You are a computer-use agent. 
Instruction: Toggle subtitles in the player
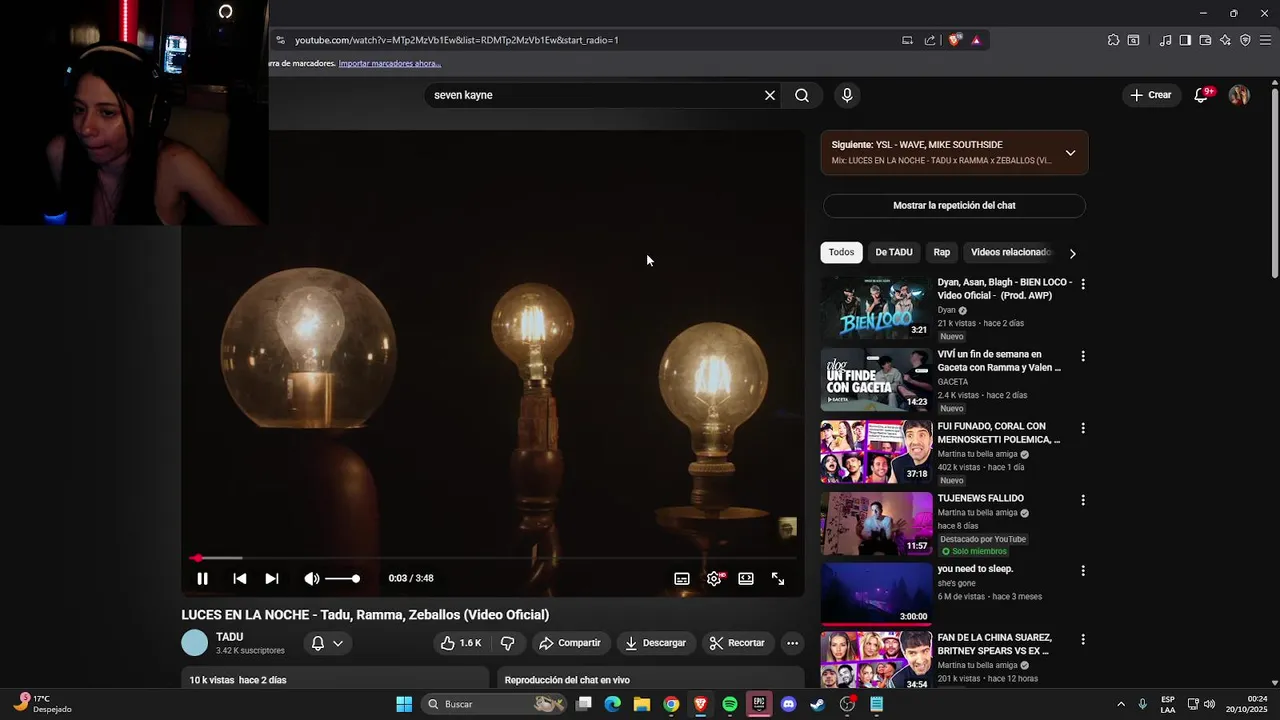(682, 578)
